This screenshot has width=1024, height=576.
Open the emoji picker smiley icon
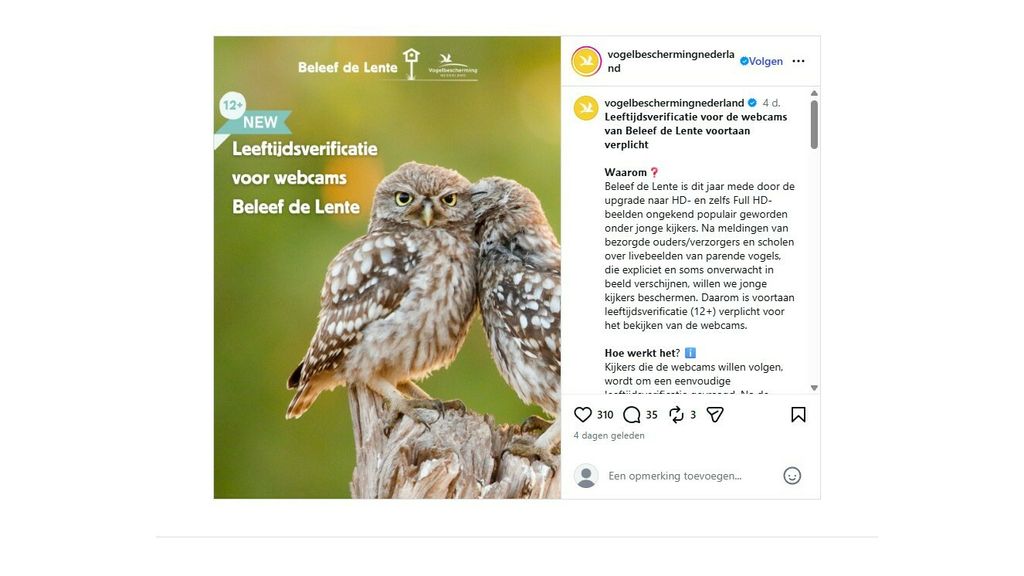793,475
